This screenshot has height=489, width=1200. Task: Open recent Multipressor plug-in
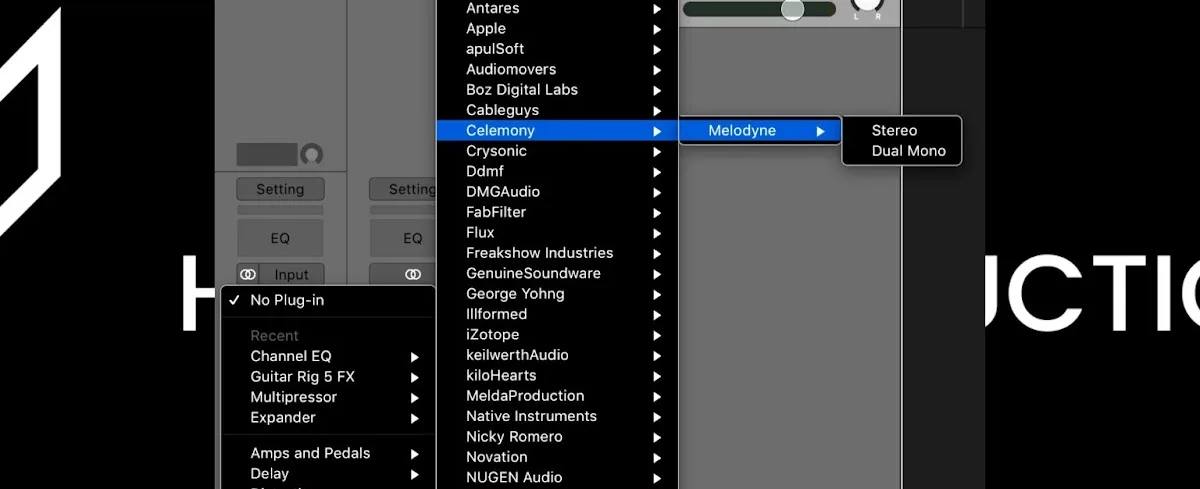(x=328, y=397)
